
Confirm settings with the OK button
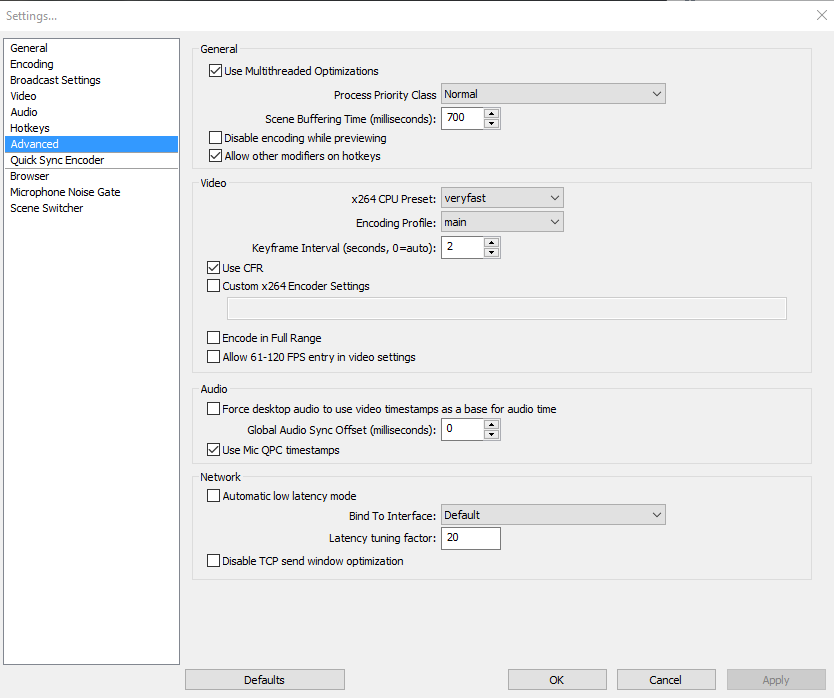(x=557, y=680)
